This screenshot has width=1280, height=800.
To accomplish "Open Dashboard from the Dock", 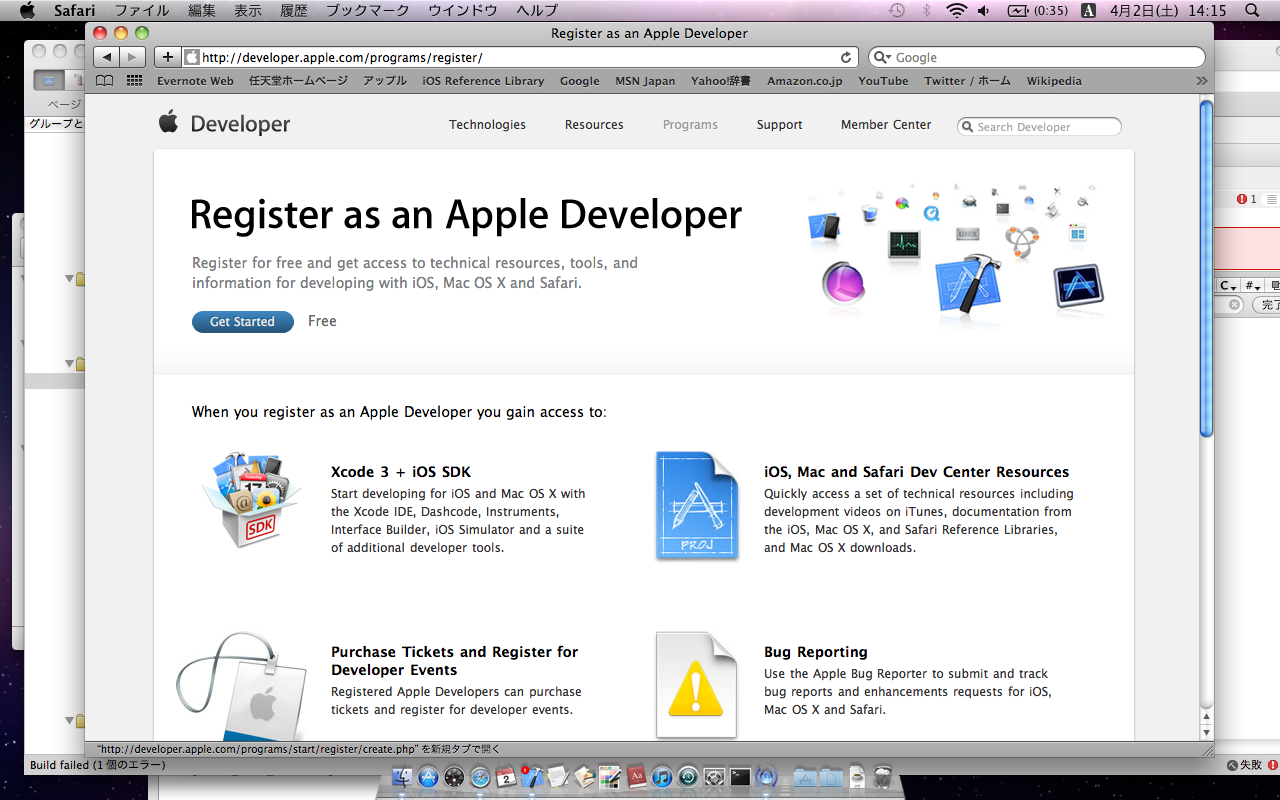I will coord(454,777).
